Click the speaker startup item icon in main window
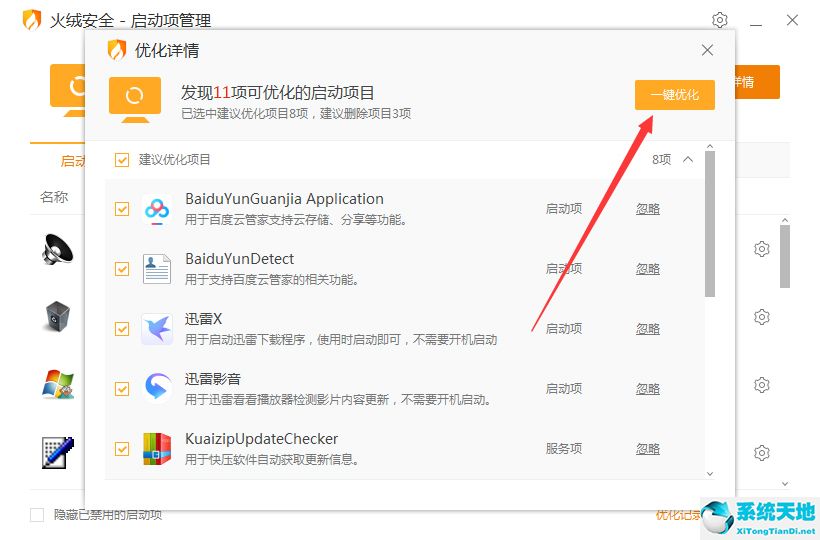 point(58,249)
